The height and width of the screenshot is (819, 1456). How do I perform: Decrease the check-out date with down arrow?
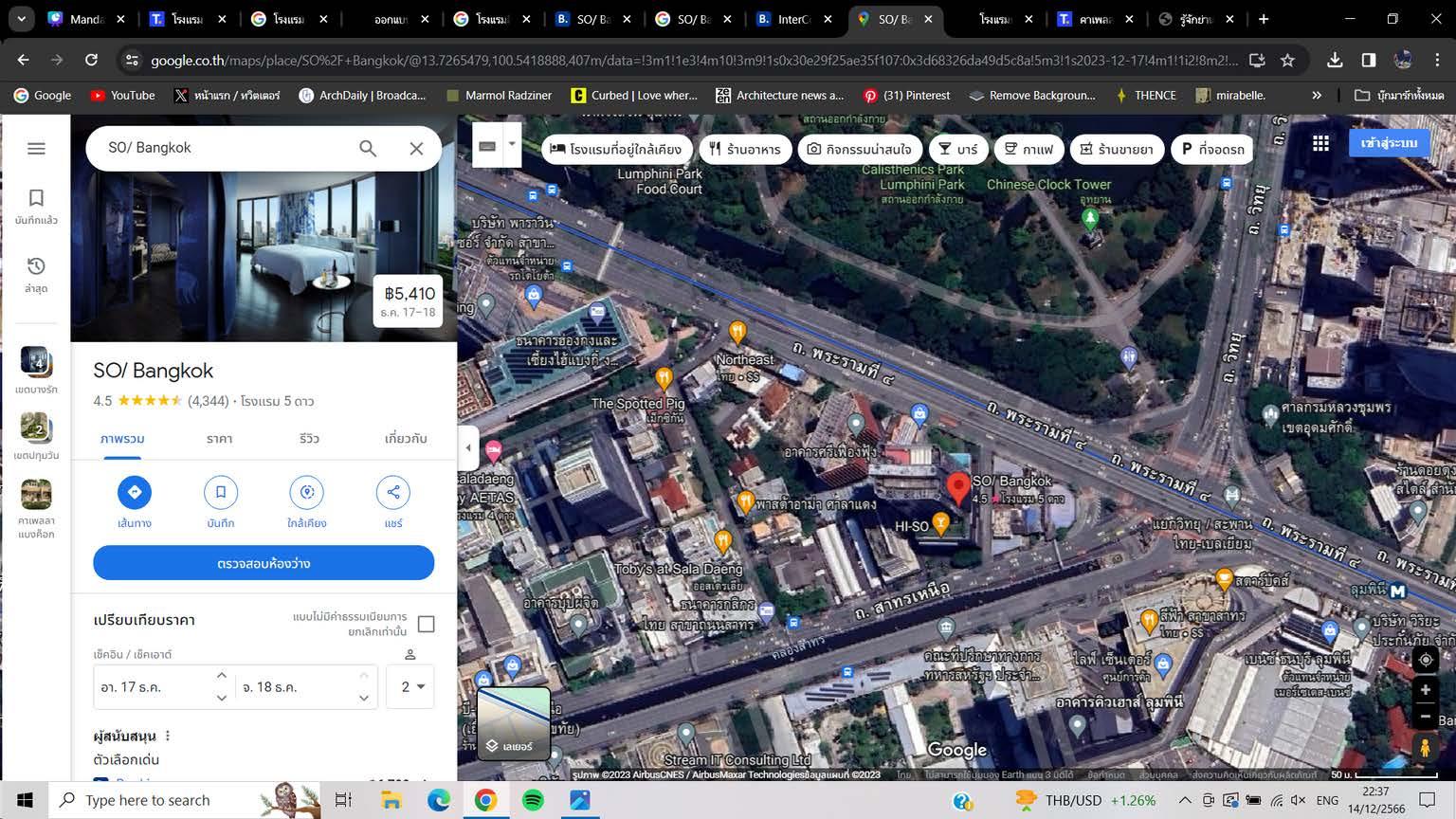(363, 698)
